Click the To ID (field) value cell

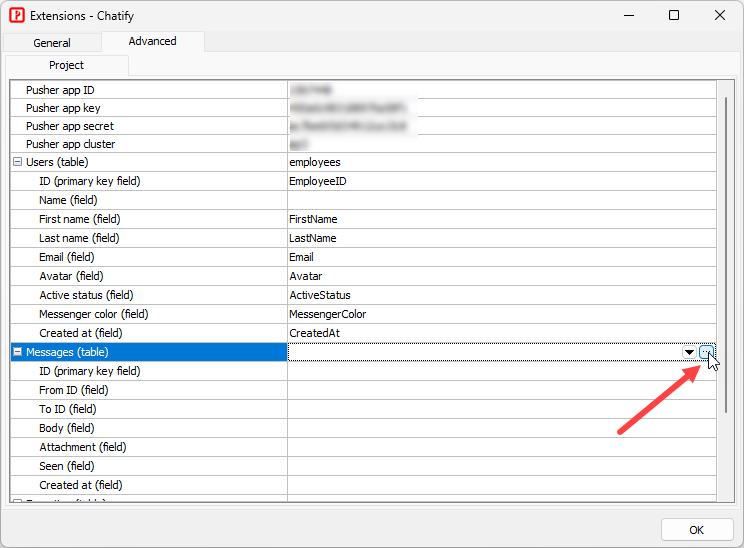(502, 409)
